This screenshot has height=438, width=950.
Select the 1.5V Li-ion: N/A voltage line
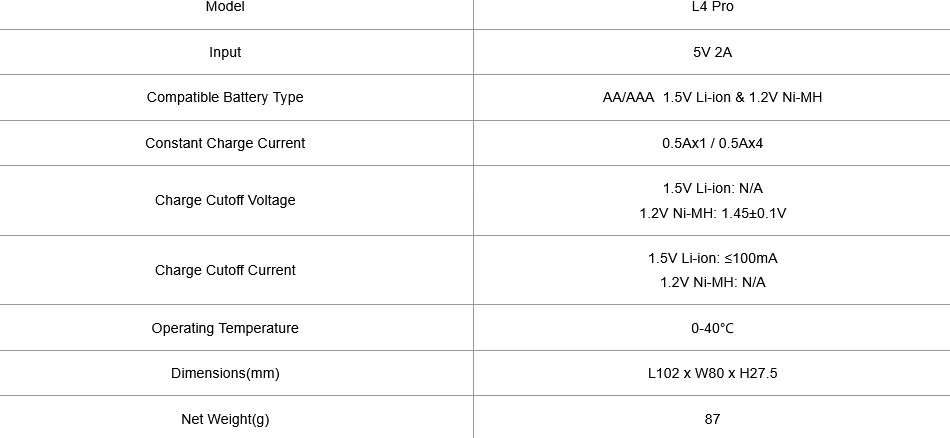[x=712, y=188]
